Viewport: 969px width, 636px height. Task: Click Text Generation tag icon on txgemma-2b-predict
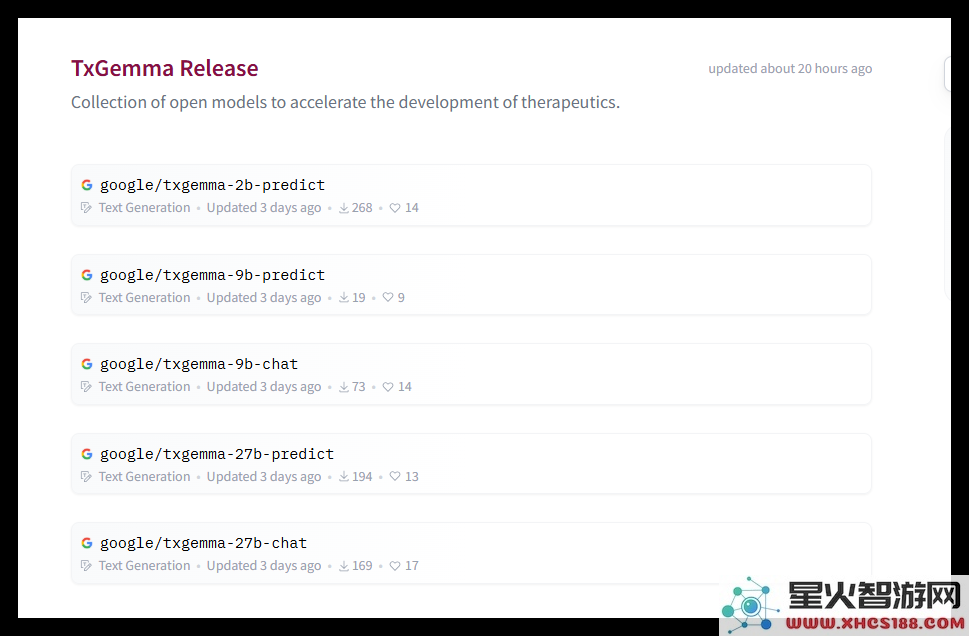(87, 208)
